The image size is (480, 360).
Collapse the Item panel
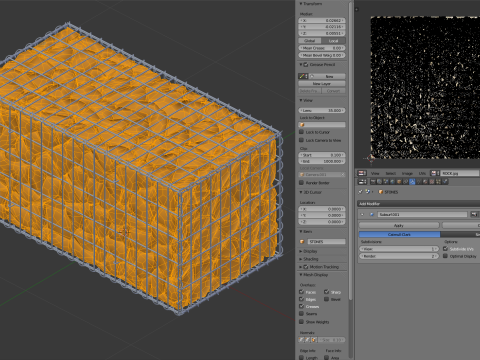[x=301, y=231]
